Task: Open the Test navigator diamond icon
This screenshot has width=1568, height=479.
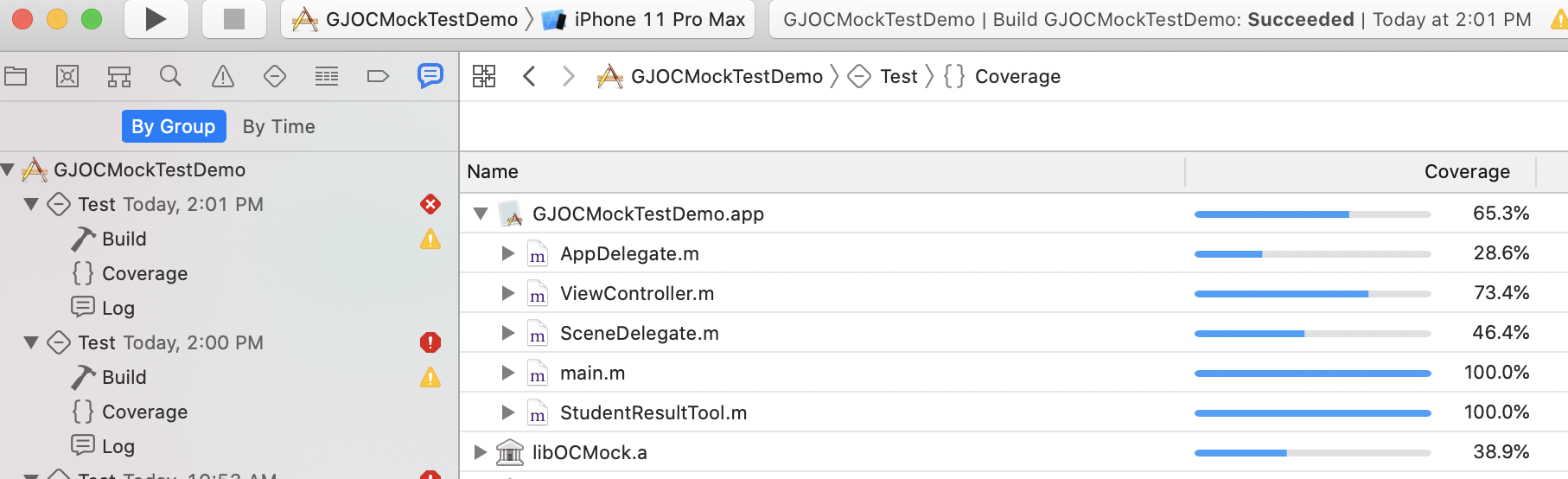Action: click(x=275, y=76)
